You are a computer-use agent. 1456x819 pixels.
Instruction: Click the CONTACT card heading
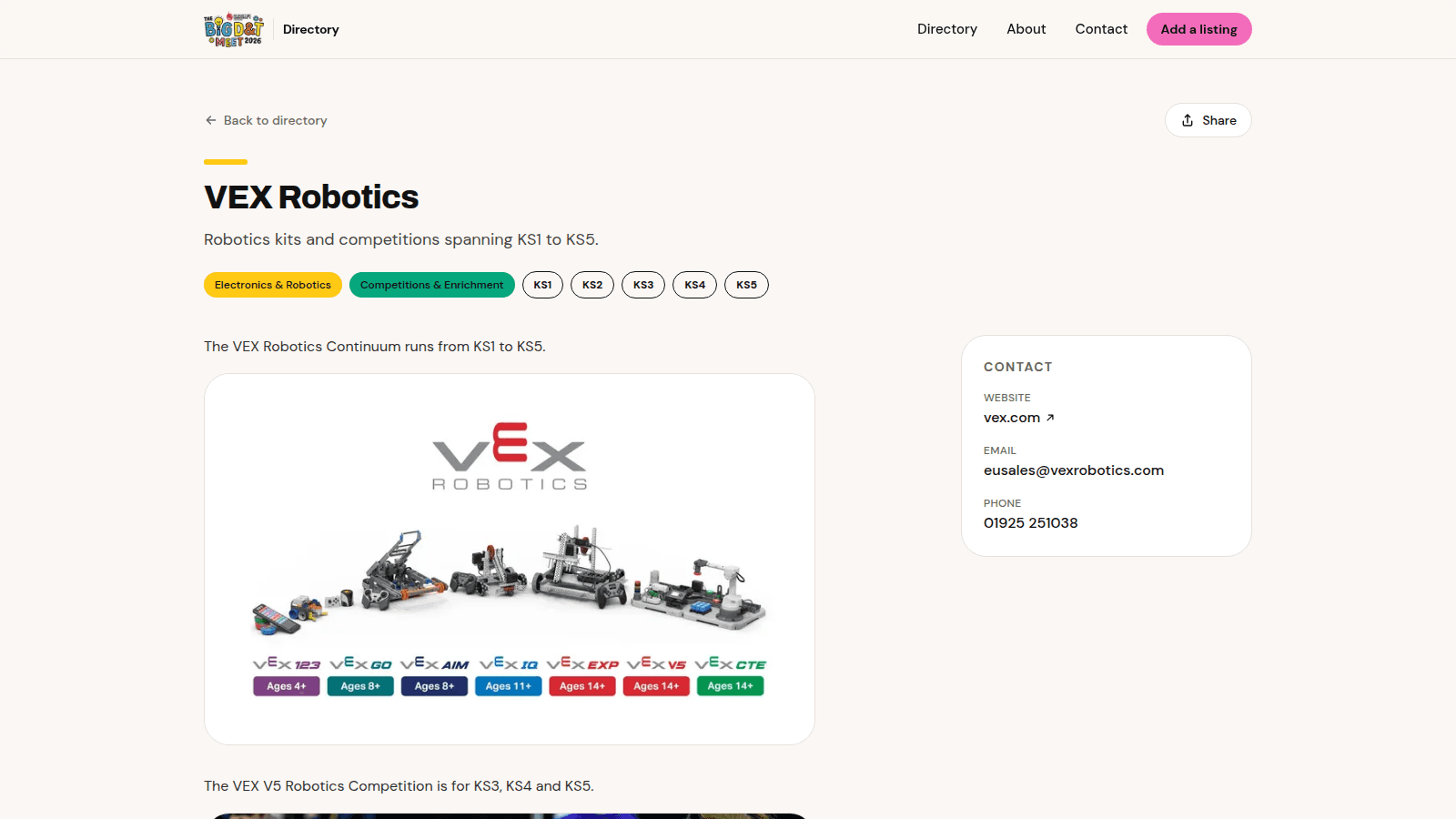[x=1018, y=367]
